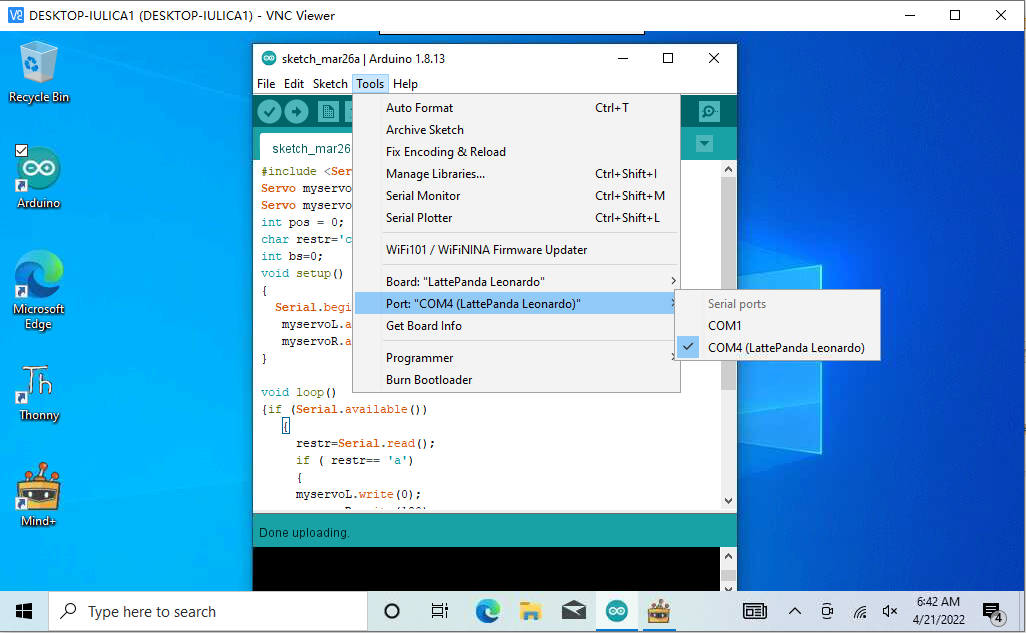Click Mind+ taskbar button
1026x633 pixels.
click(659, 611)
